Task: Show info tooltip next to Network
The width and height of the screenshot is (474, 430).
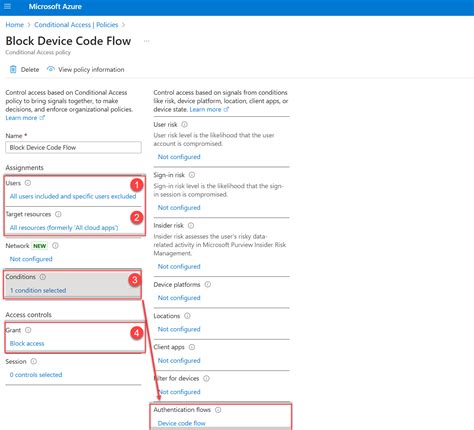Action: pyautogui.click(x=55, y=246)
